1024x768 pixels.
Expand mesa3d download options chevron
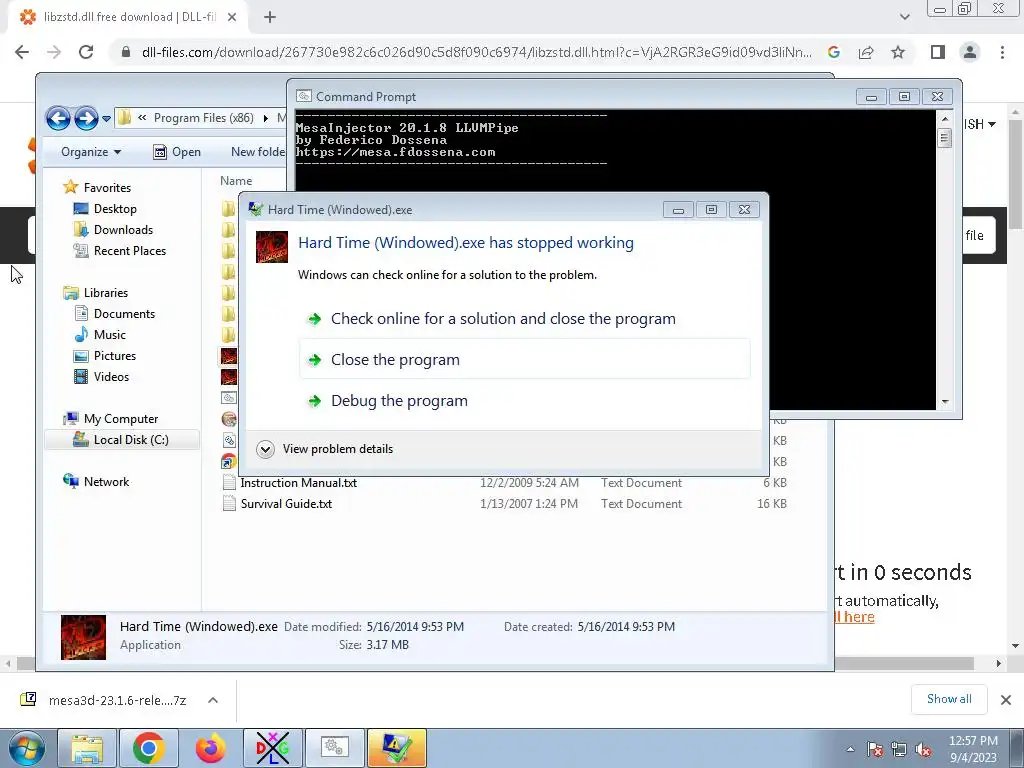213,700
